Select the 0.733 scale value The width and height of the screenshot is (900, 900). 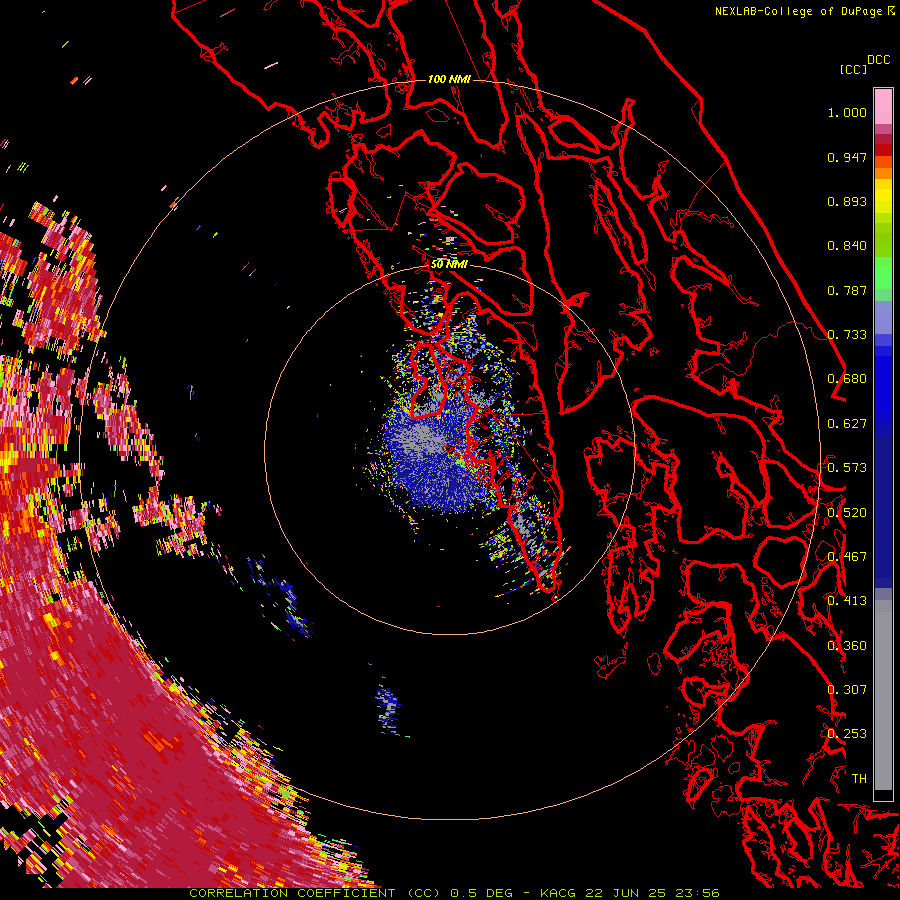pos(847,335)
